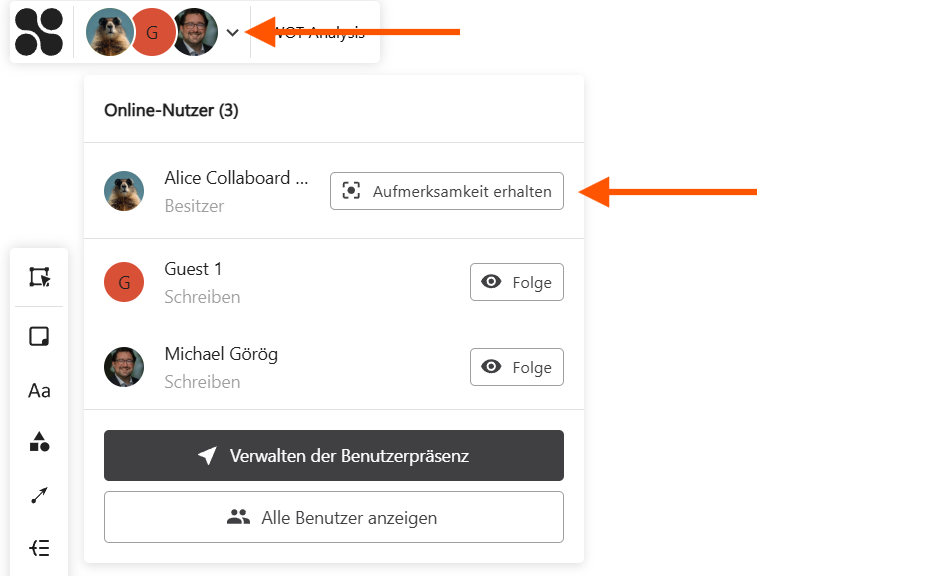Click Guest 1 avatar in top bar
The width and height of the screenshot is (947, 576).
point(152,32)
